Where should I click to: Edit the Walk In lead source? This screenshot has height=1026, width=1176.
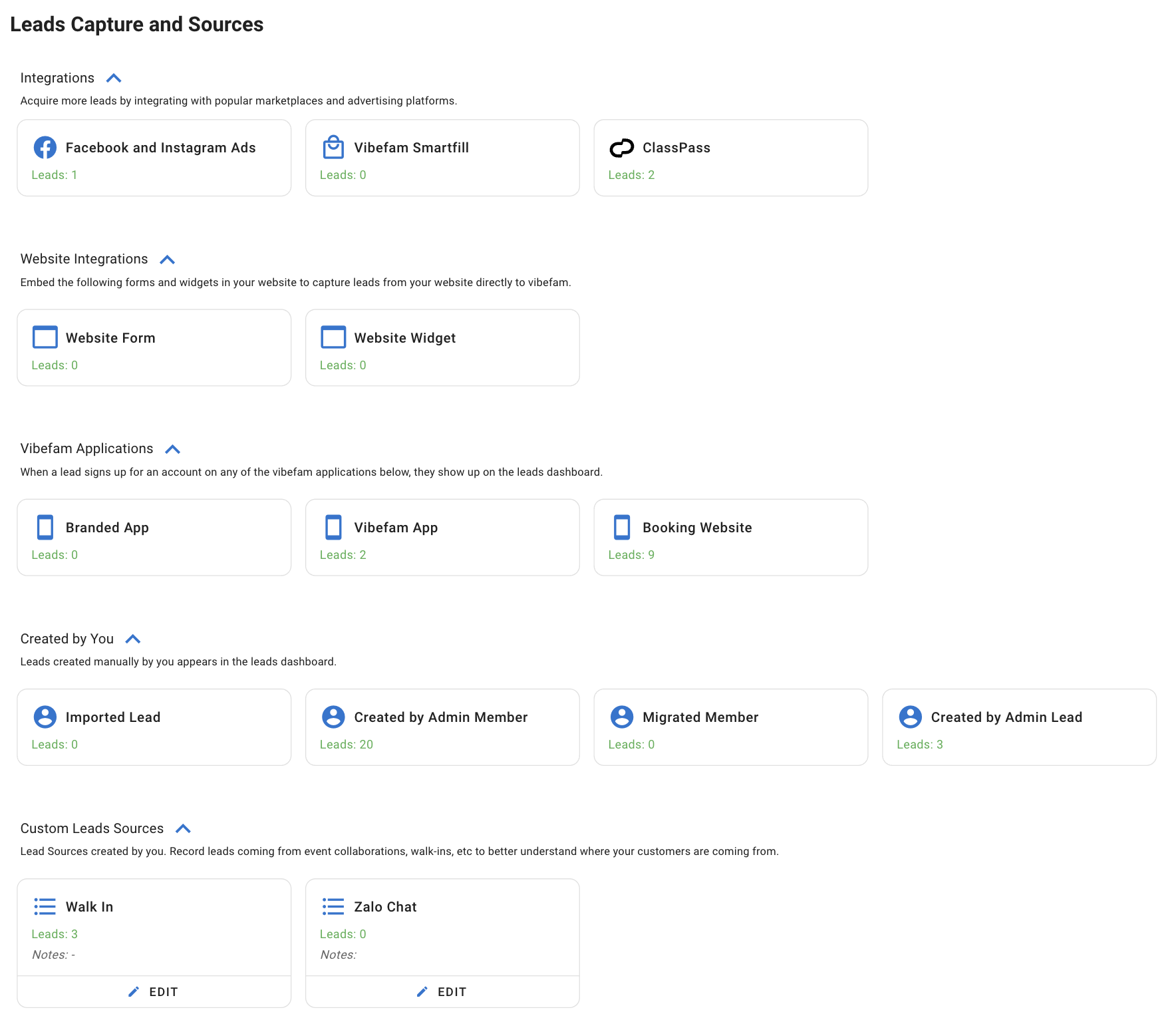point(154,991)
